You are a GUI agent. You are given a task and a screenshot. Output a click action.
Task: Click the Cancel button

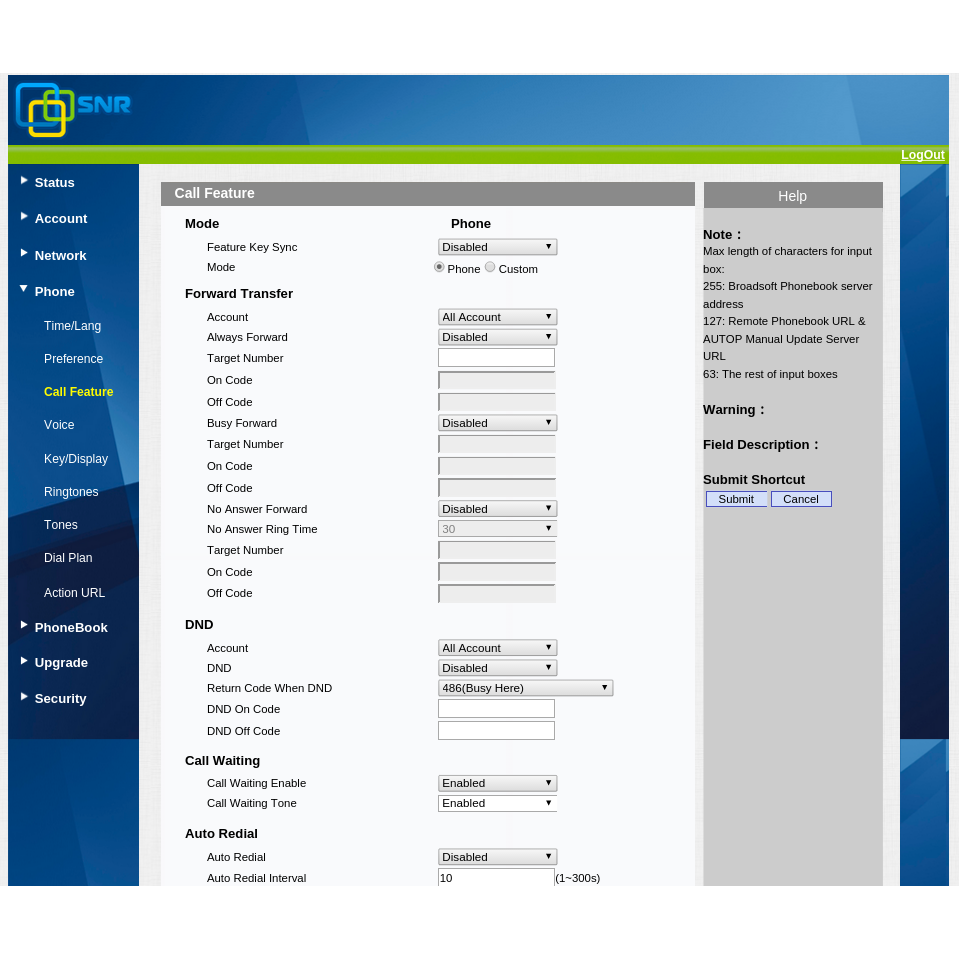(801, 499)
